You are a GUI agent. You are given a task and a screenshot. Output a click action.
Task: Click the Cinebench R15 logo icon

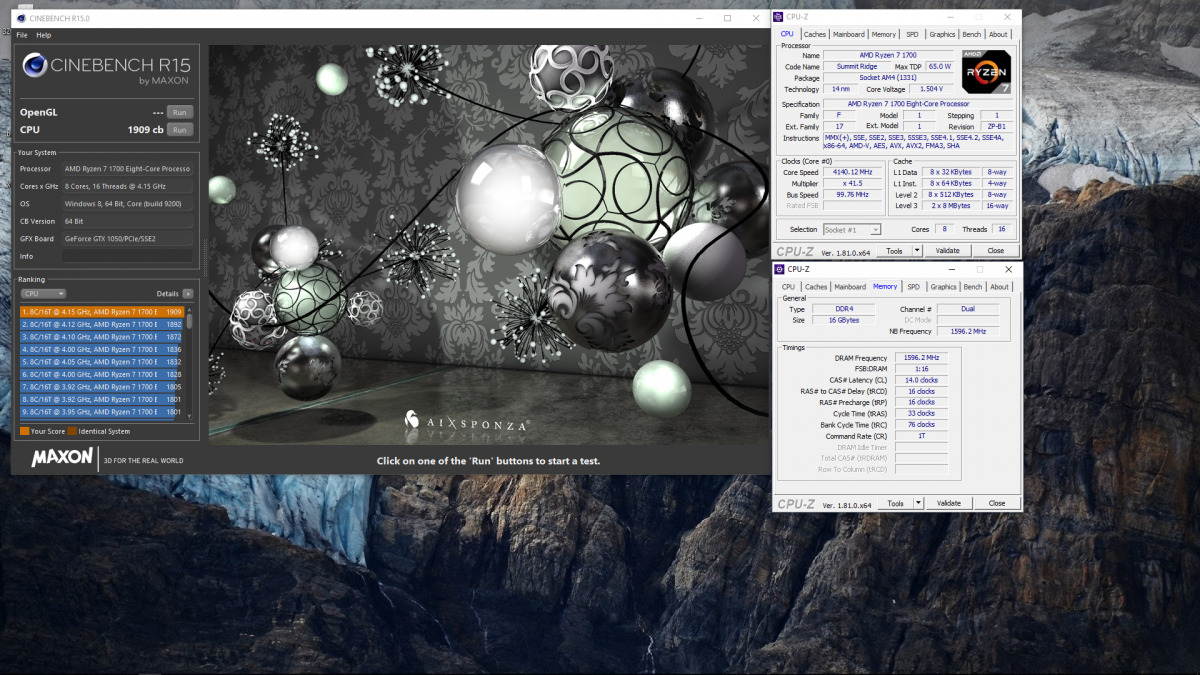point(37,67)
